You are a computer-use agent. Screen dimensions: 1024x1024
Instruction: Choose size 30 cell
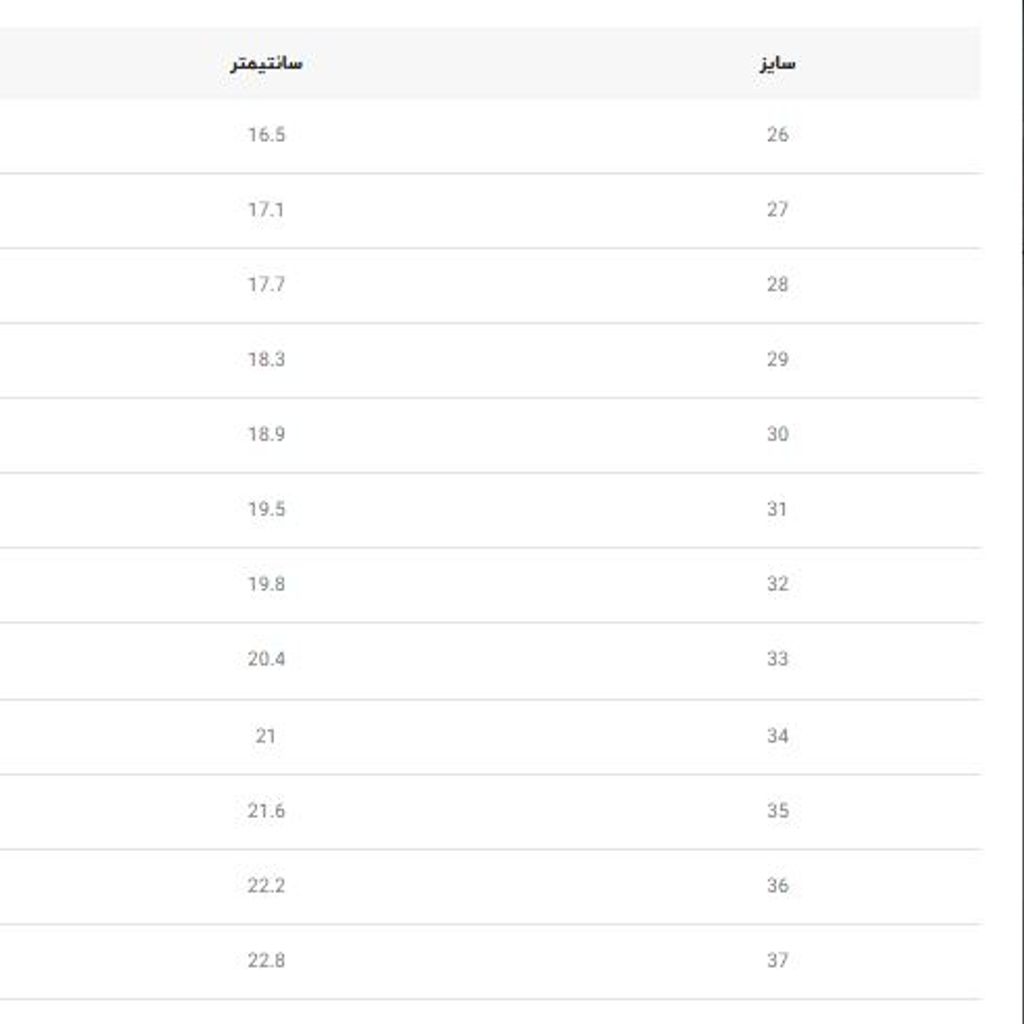pos(777,435)
